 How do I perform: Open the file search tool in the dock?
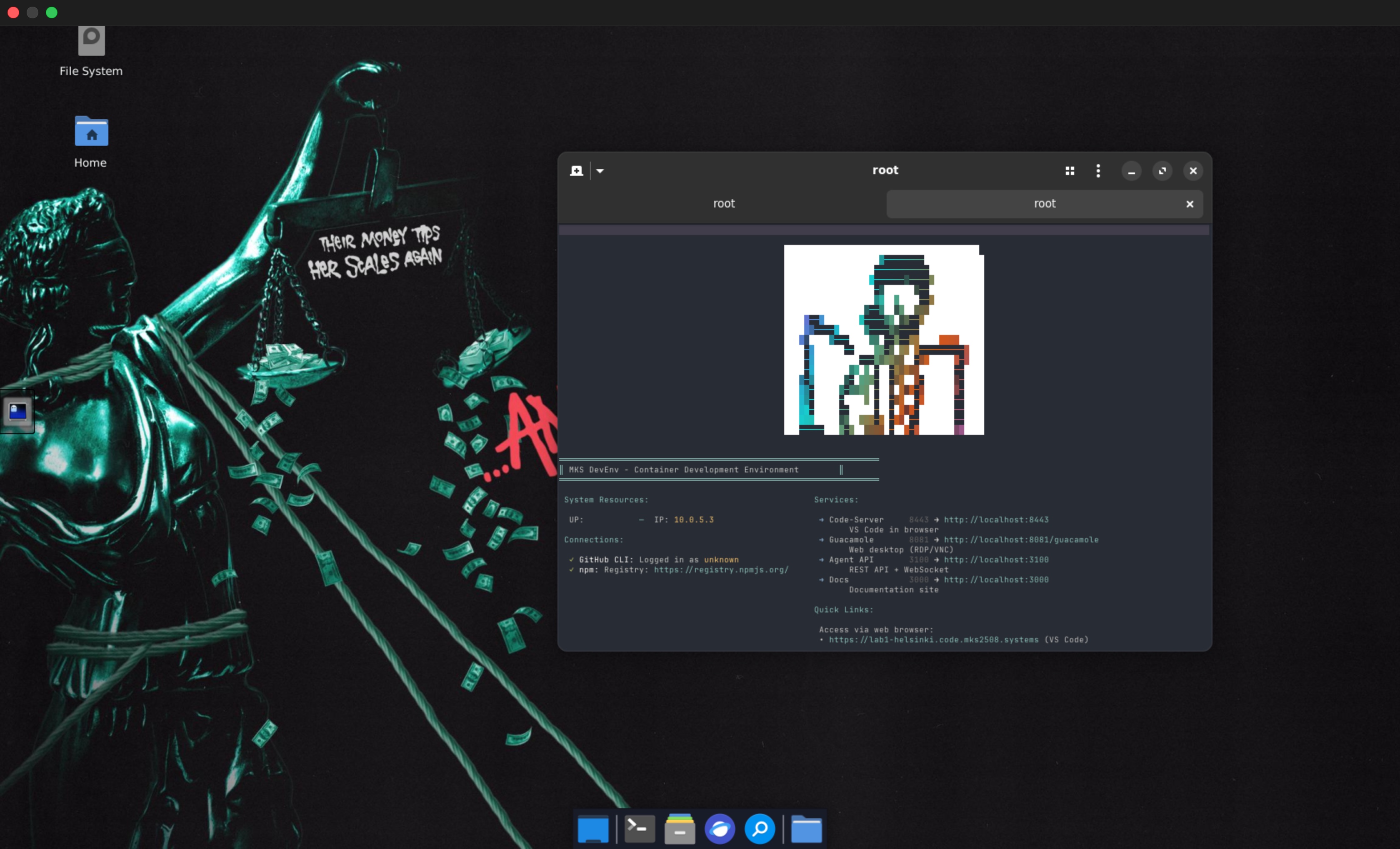(x=760, y=829)
